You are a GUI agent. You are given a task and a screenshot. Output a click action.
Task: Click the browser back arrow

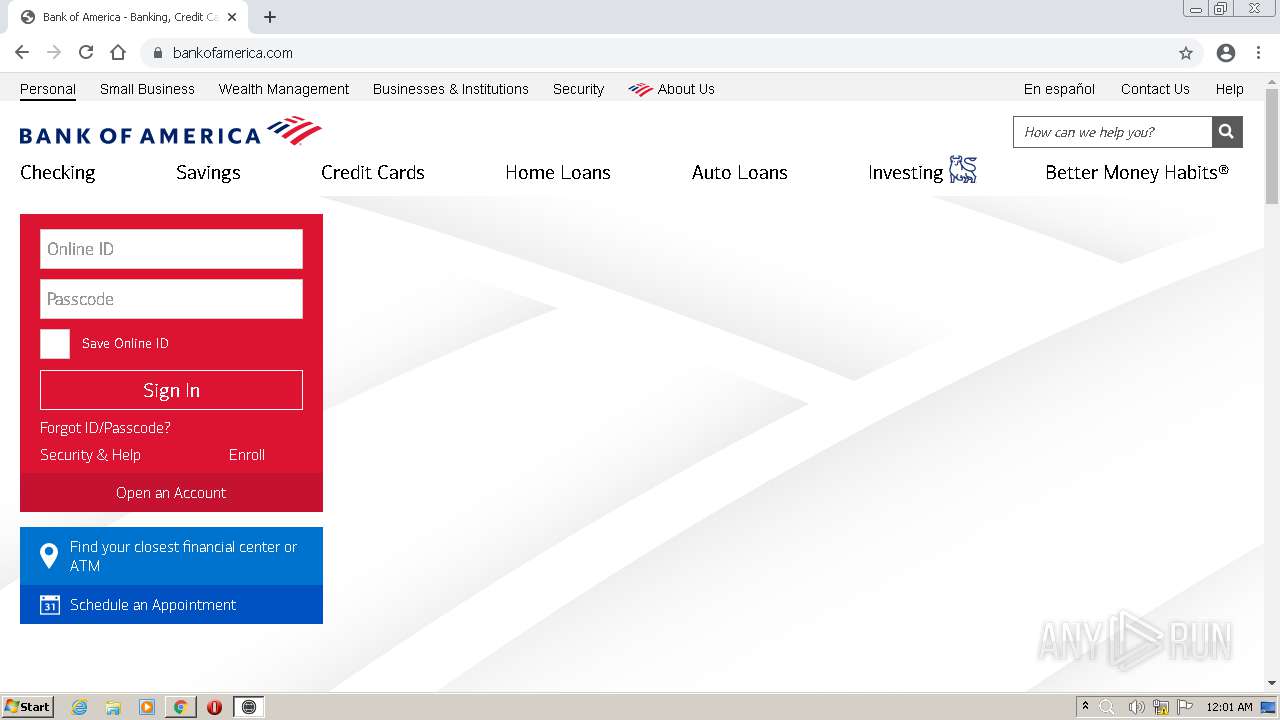click(x=22, y=53)
